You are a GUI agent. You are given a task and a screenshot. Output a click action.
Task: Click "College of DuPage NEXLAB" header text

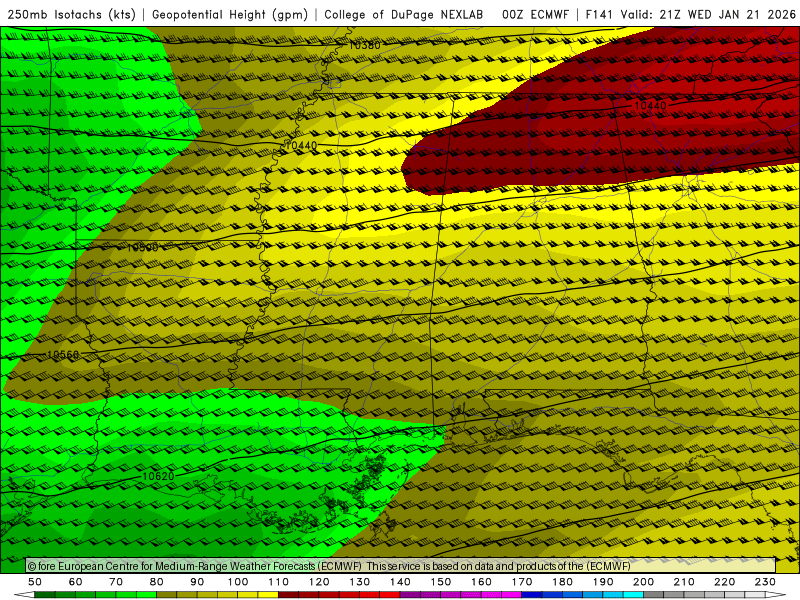(403, 15)
